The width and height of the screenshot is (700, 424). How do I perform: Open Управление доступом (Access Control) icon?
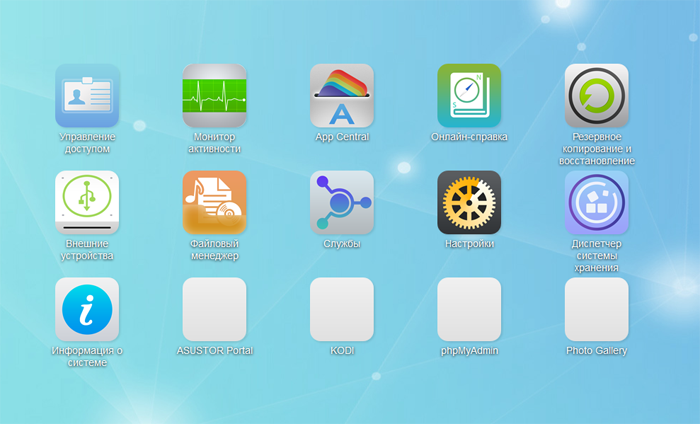(87, 96)
